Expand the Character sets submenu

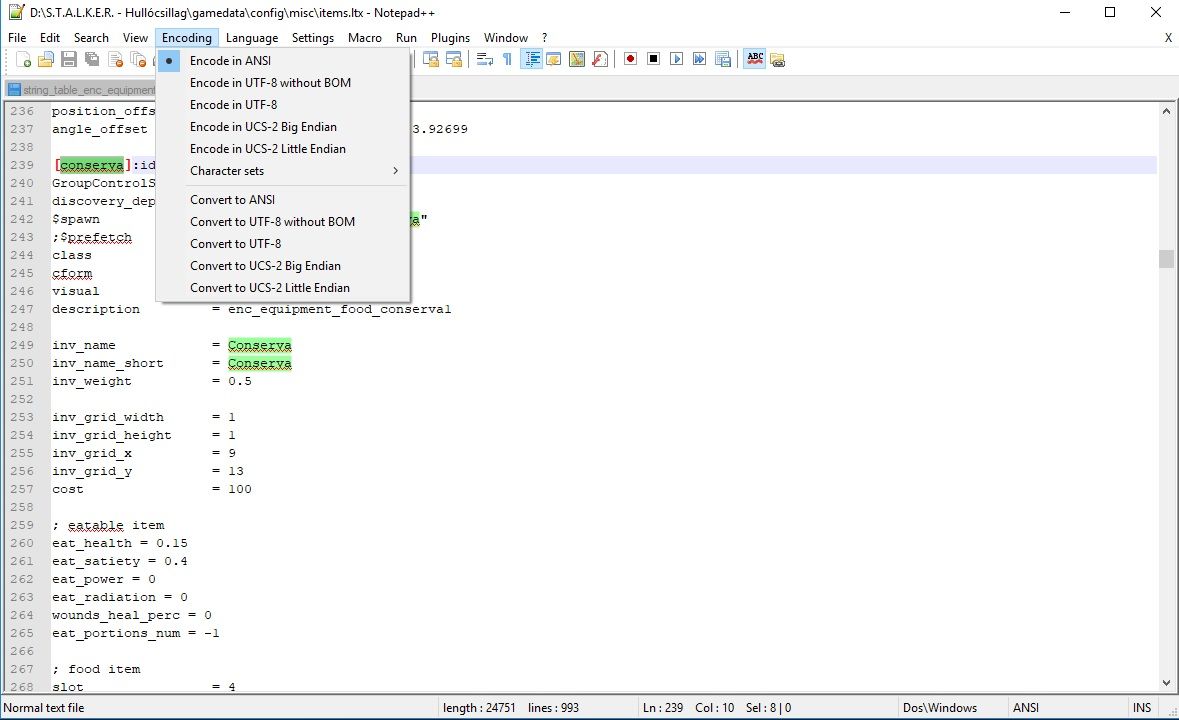[x=283, y=171]
